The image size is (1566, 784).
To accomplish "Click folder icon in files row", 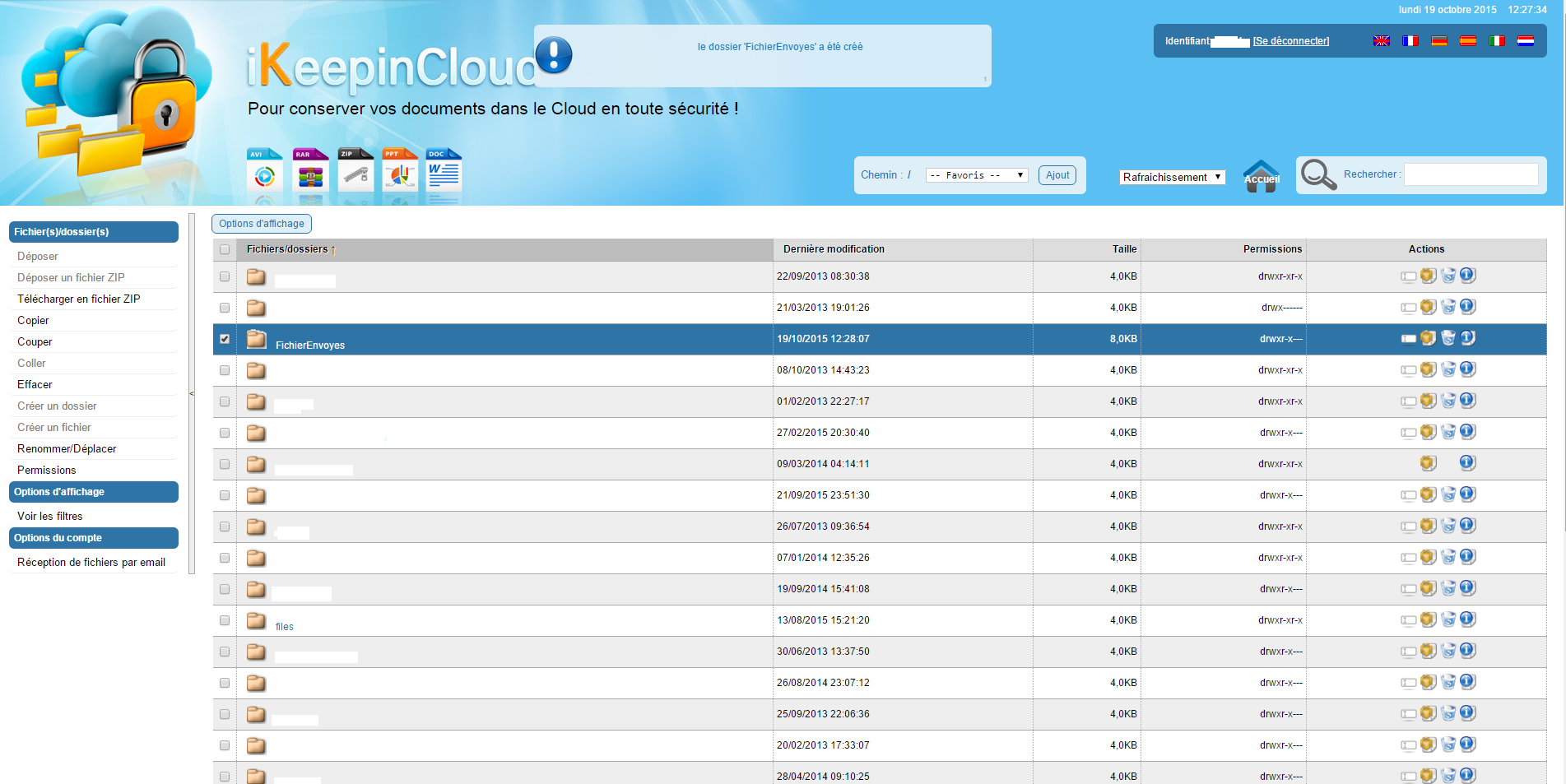I will (257, 620).
